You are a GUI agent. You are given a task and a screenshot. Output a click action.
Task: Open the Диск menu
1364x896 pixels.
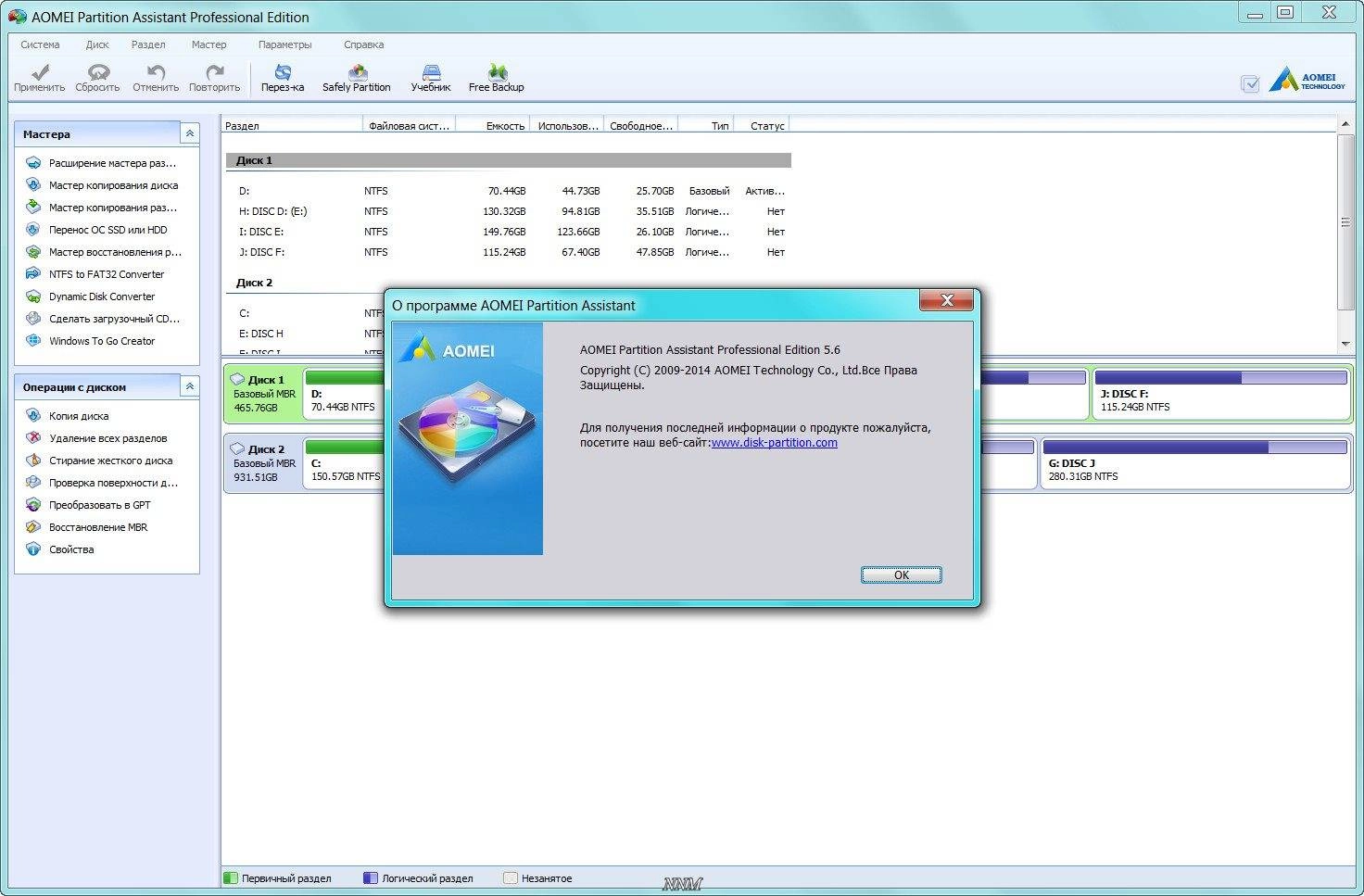pos(97,44)
